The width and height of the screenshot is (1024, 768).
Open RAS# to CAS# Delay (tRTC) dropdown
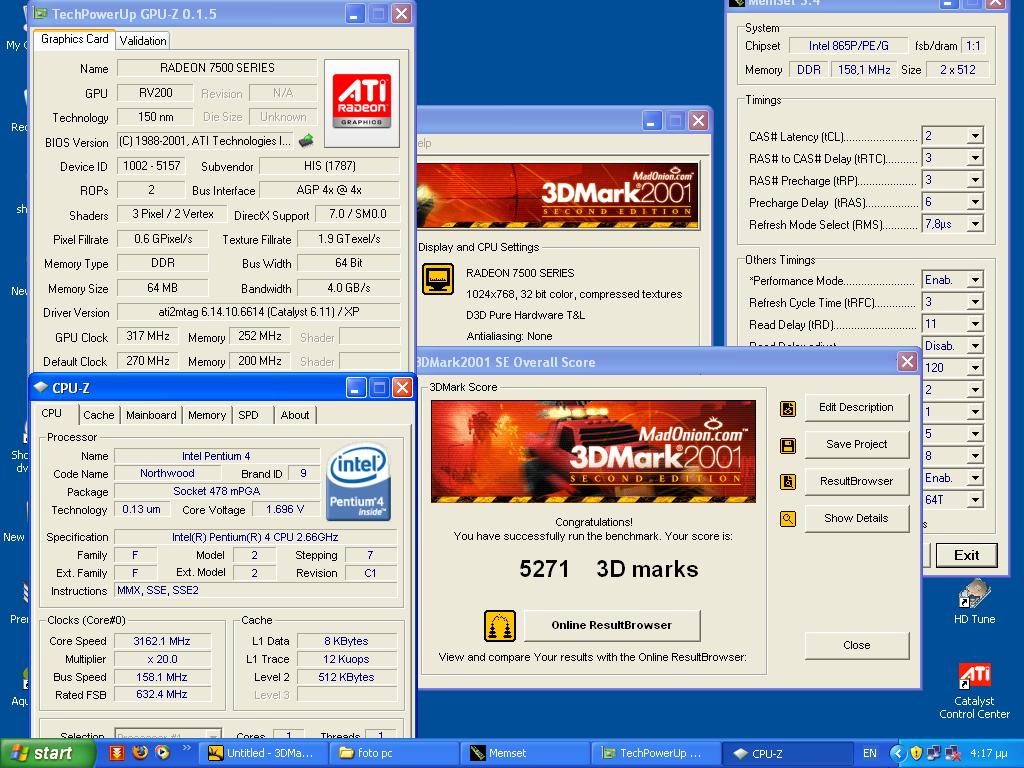click(x=975, y=158)
